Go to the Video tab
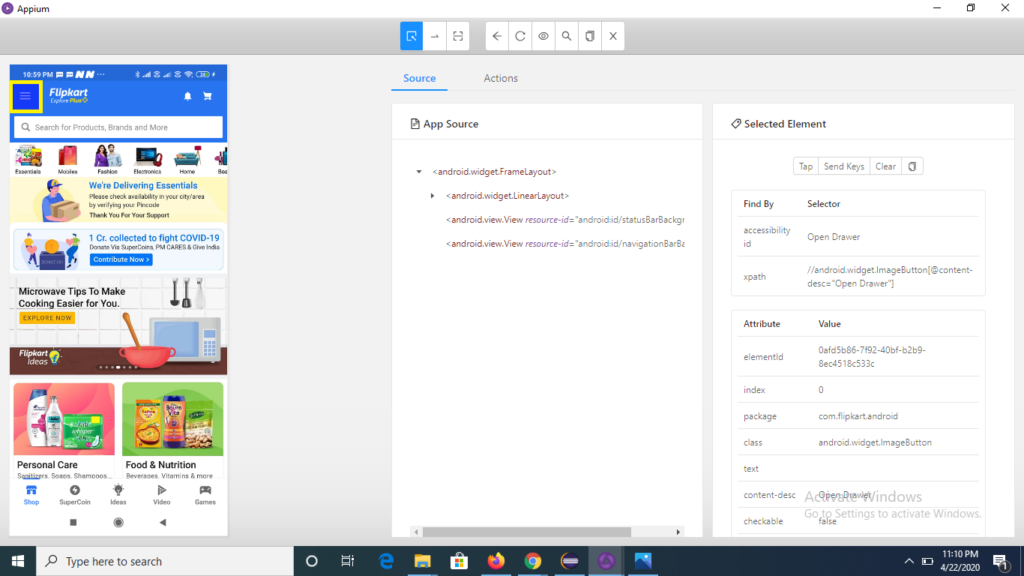The image size is (1024, 576). [161, 495]
